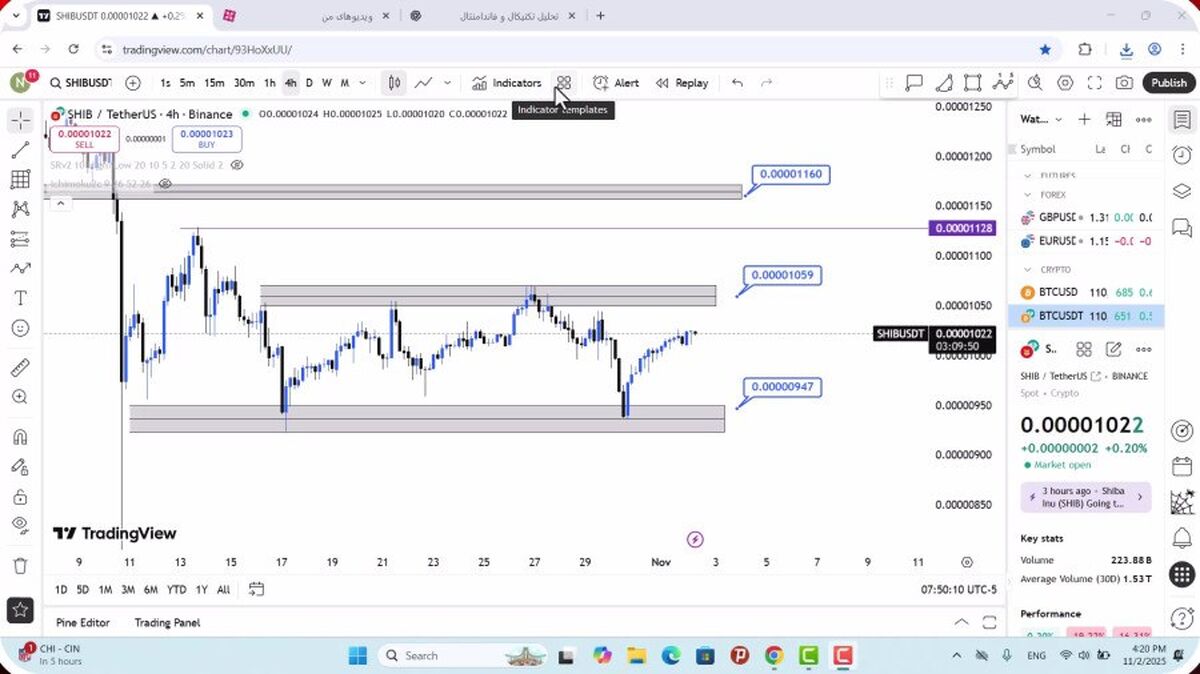Screen dimensions: 1200x674
Task: Open the Trading Panel tab
Action: [167, 622]
